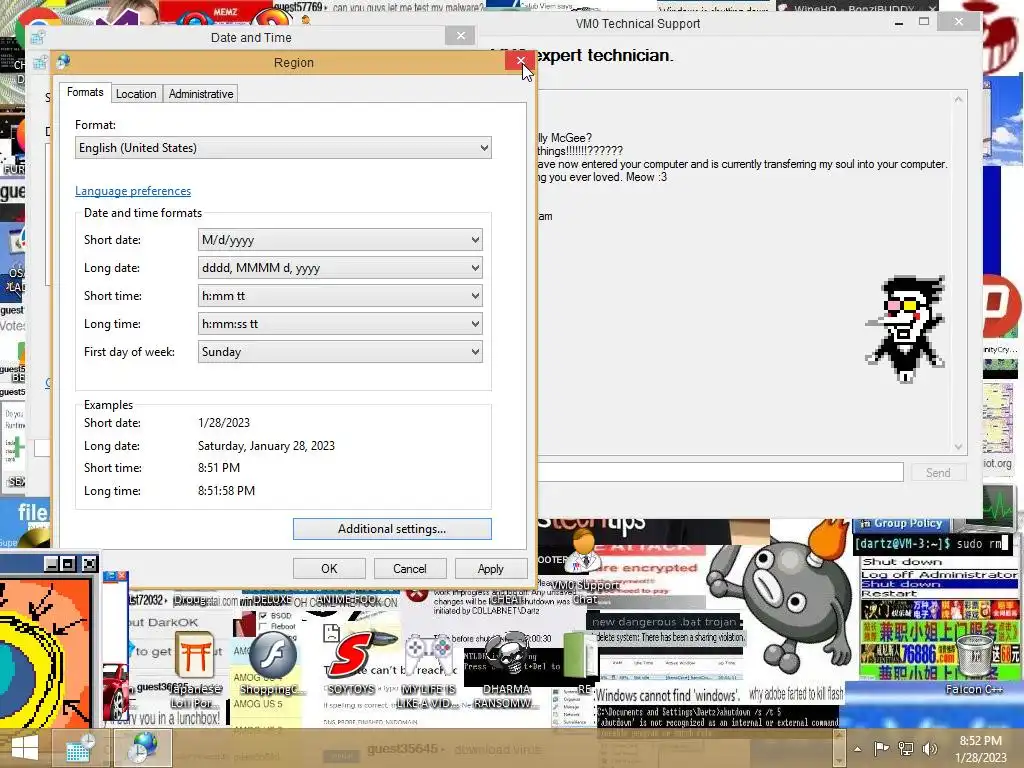
Task: Select the SOYTOYS desktop icon
Action: point(351,663)
